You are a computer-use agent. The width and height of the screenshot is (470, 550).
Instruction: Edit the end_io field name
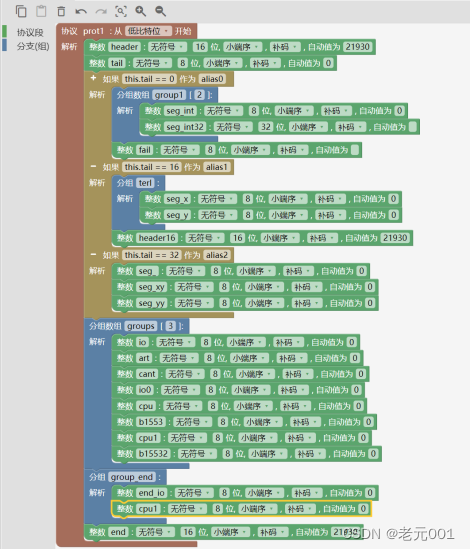tap(152, 493)
